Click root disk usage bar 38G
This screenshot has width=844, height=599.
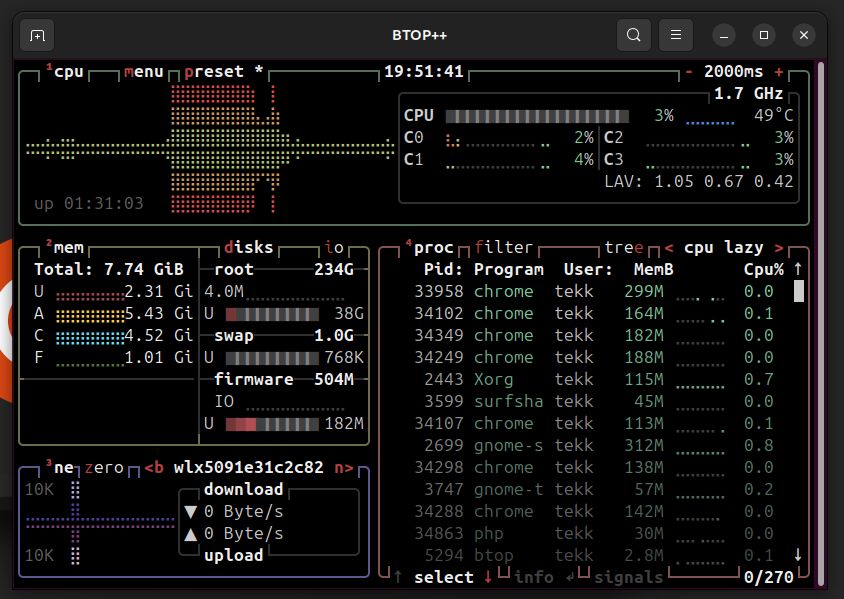pyautogui.click(x=272, y=314)
